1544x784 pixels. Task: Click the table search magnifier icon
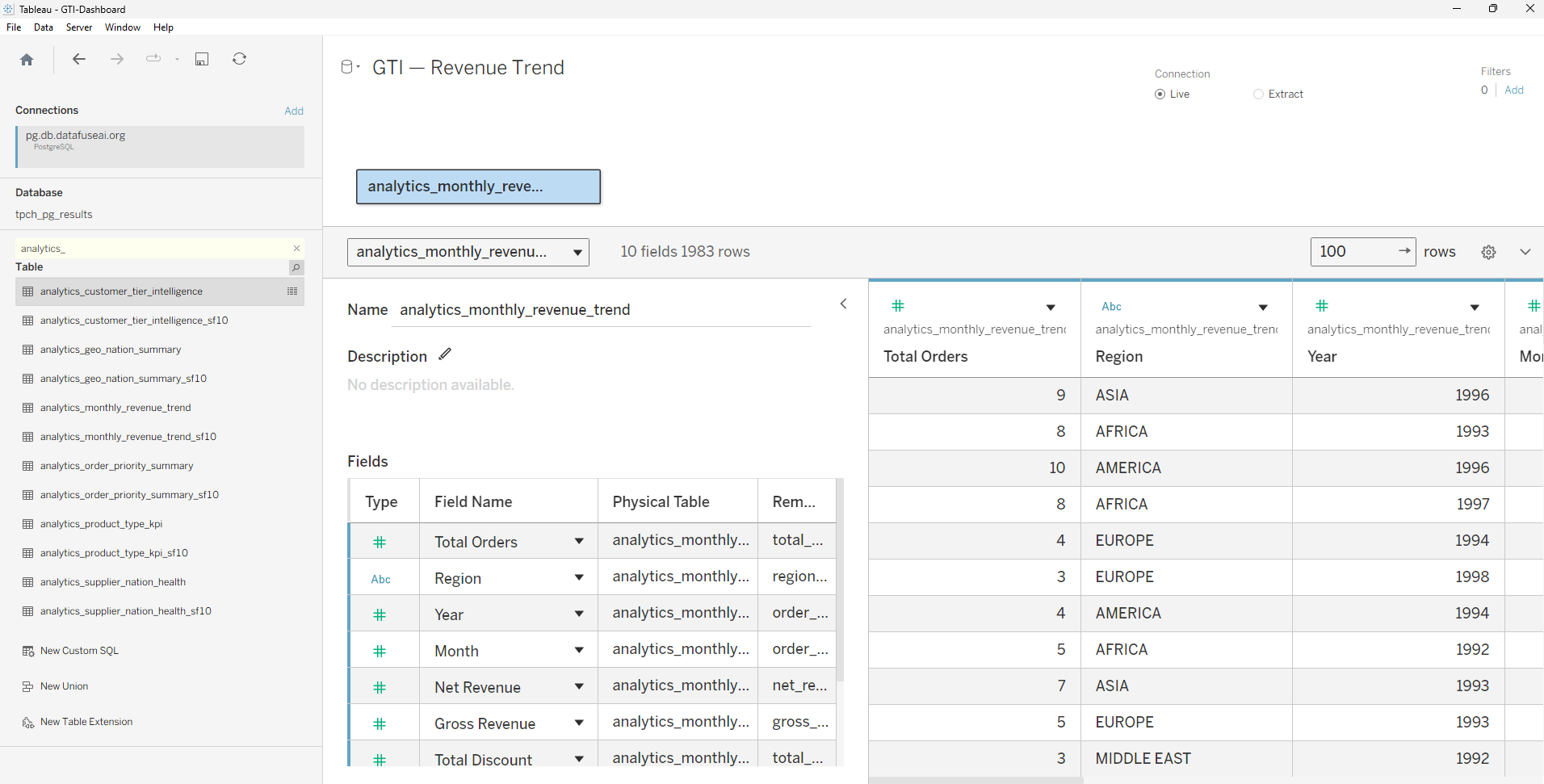click(296, 267)
